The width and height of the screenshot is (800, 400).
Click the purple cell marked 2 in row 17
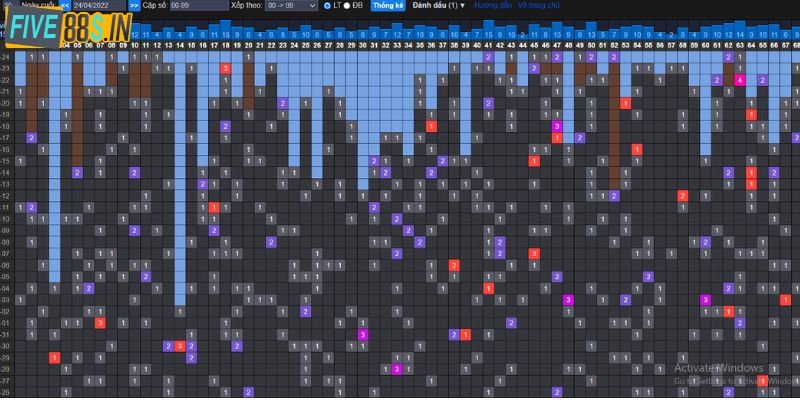click(x=31, y=137)
